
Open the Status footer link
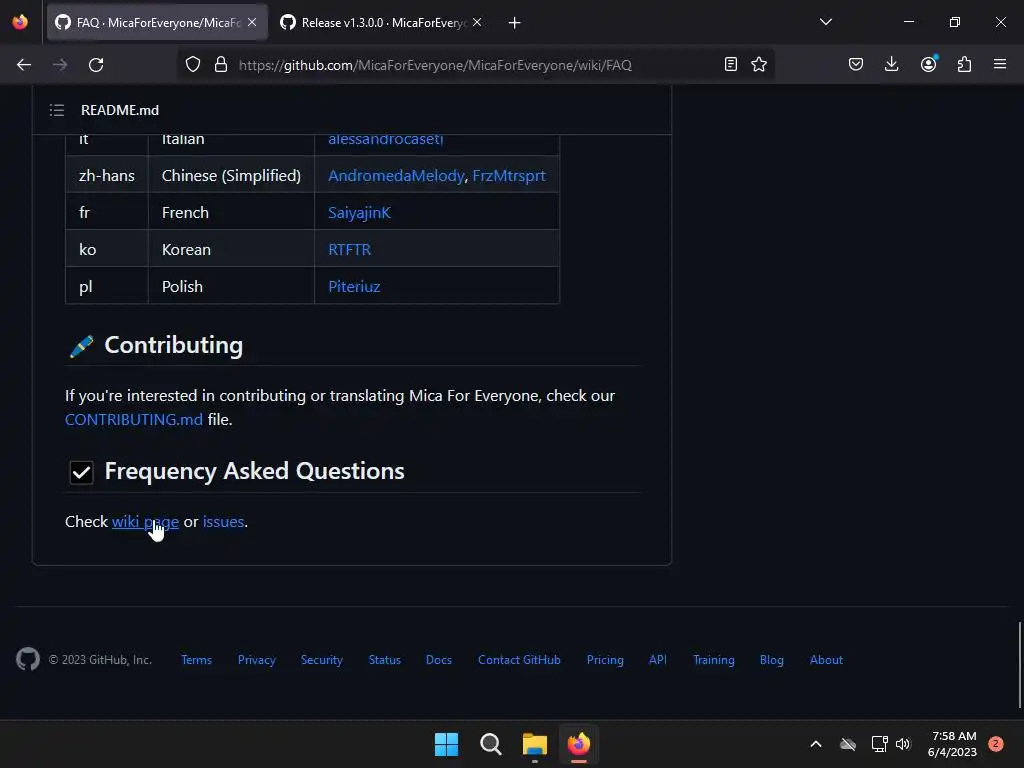tap(385, 660)
